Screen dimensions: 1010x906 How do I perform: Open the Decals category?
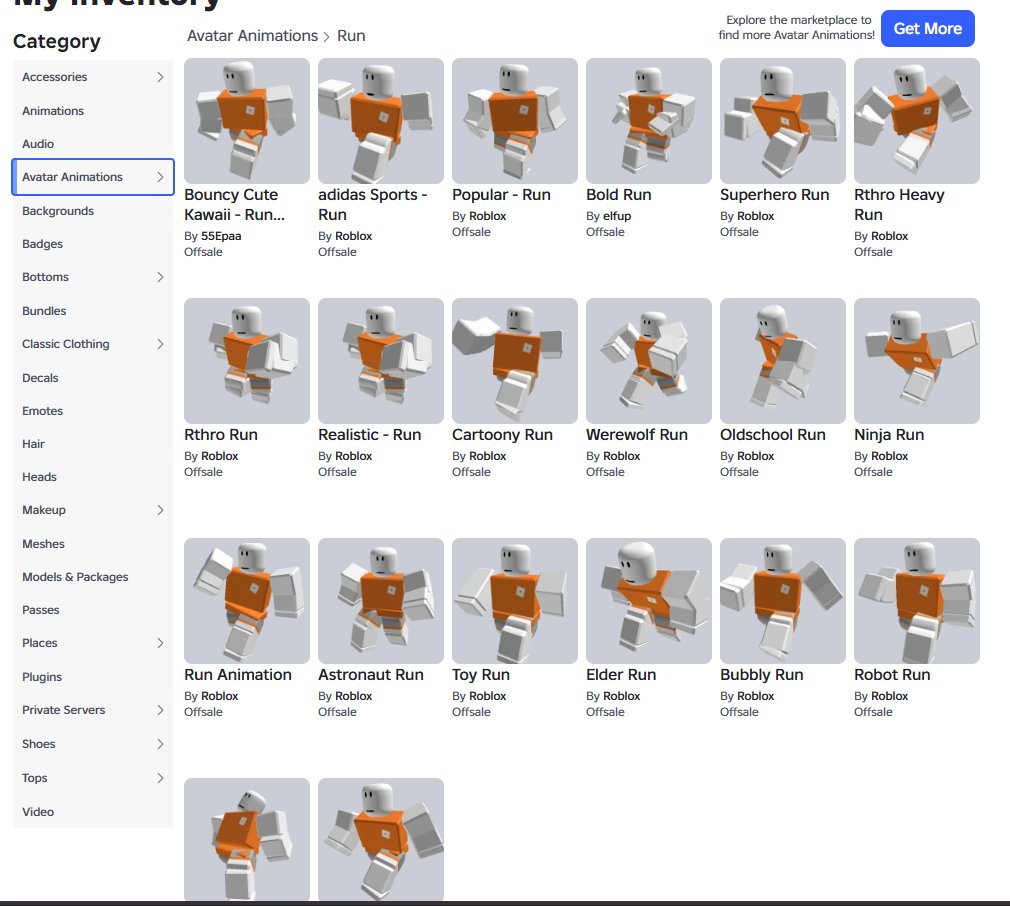point(93,377)
